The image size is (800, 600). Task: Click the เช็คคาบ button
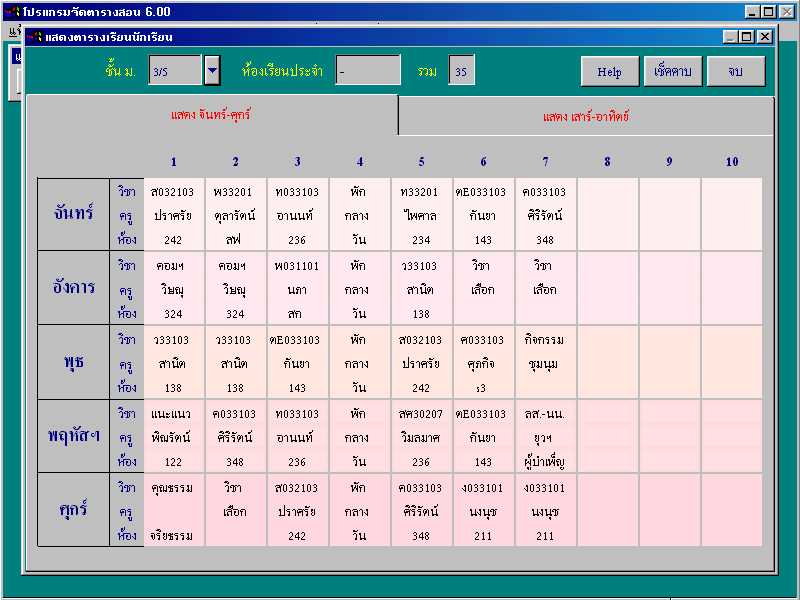(672, 71)
